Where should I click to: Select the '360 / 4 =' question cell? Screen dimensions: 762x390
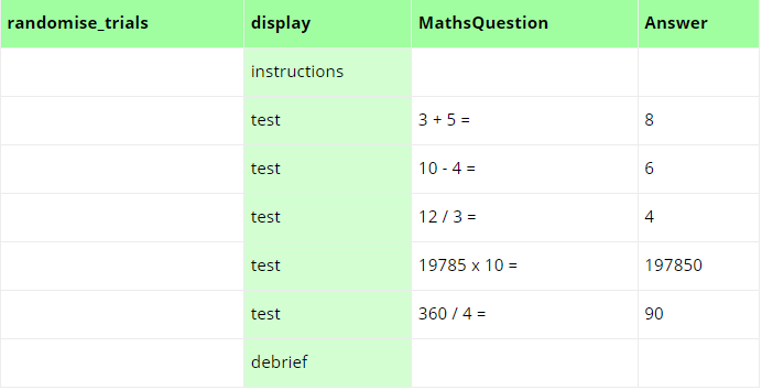(x=524, y=315)
